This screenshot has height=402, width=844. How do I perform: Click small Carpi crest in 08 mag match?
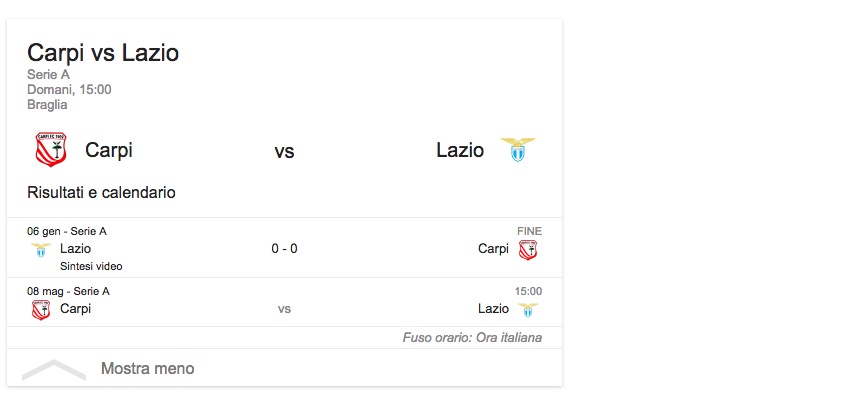click(x=41, y=309)
